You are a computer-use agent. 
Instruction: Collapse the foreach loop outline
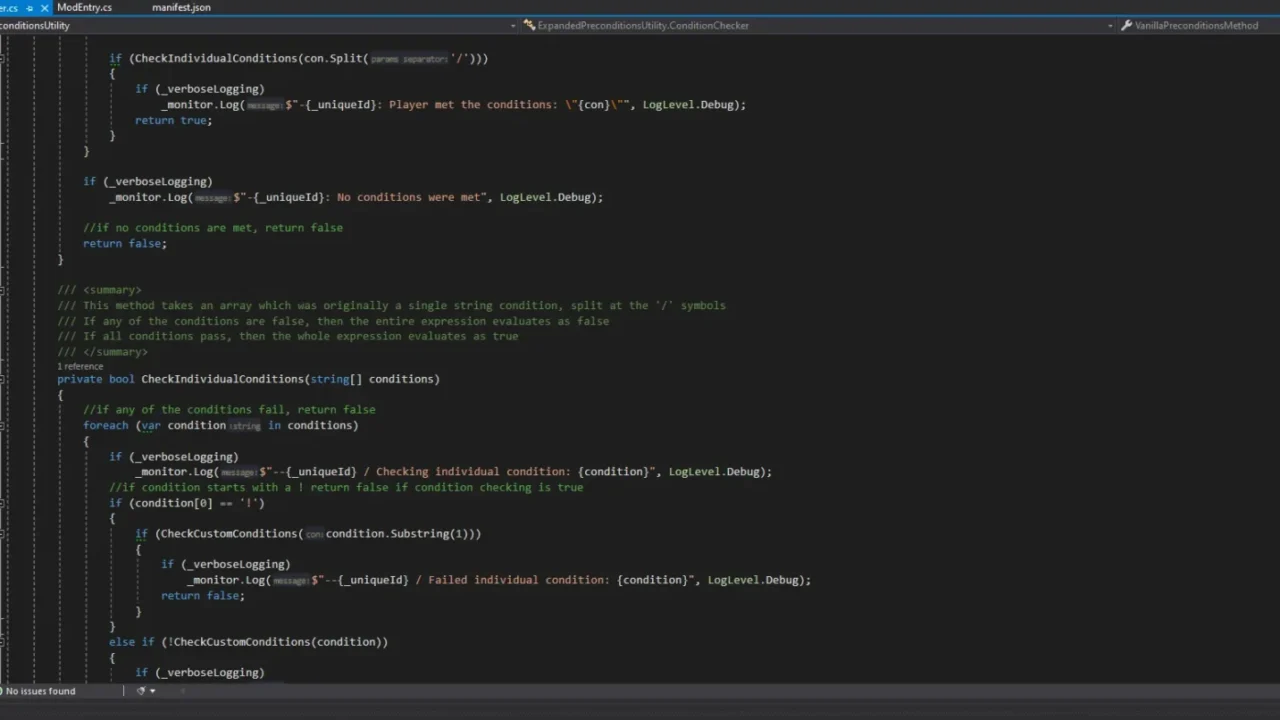3,425
